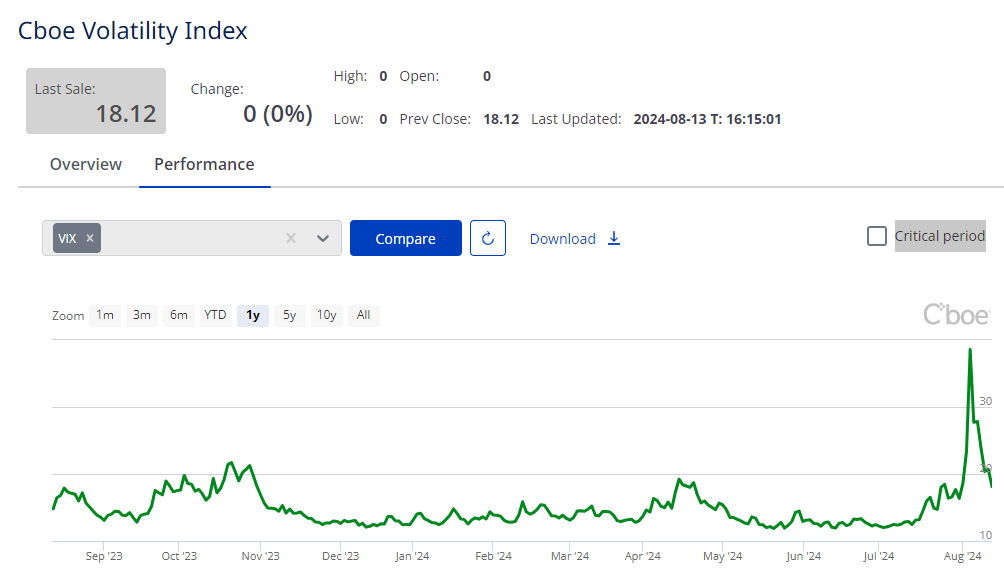Set chart zoom to 1m
Image resolution: width=1004 pixels, height=578 pixels.
[x=105, y=315]
